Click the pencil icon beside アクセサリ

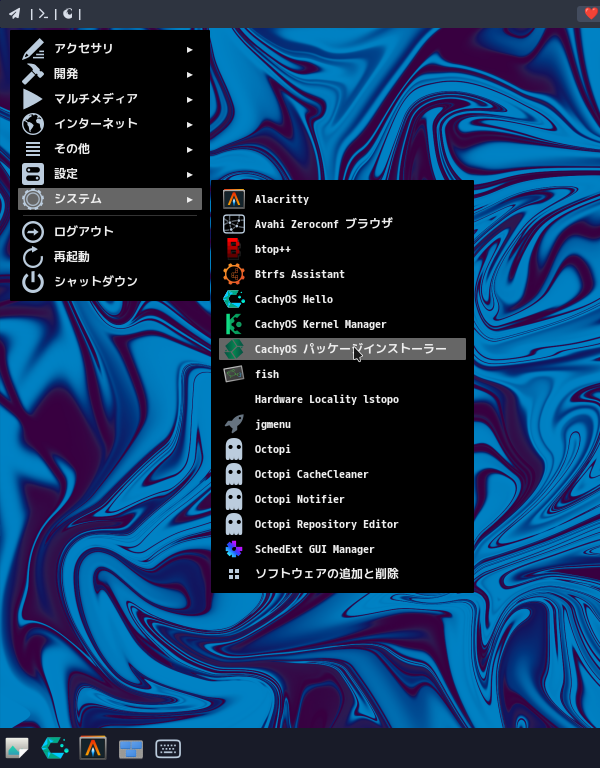33,49
